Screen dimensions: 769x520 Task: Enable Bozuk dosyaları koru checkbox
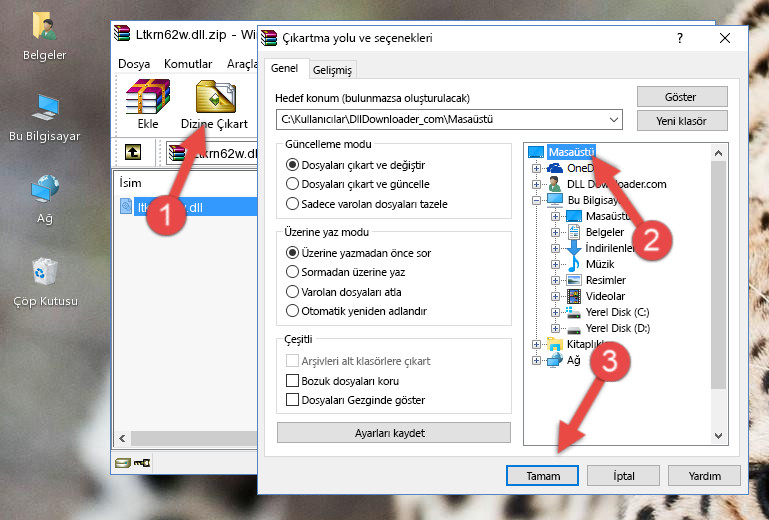pos(292,381)
